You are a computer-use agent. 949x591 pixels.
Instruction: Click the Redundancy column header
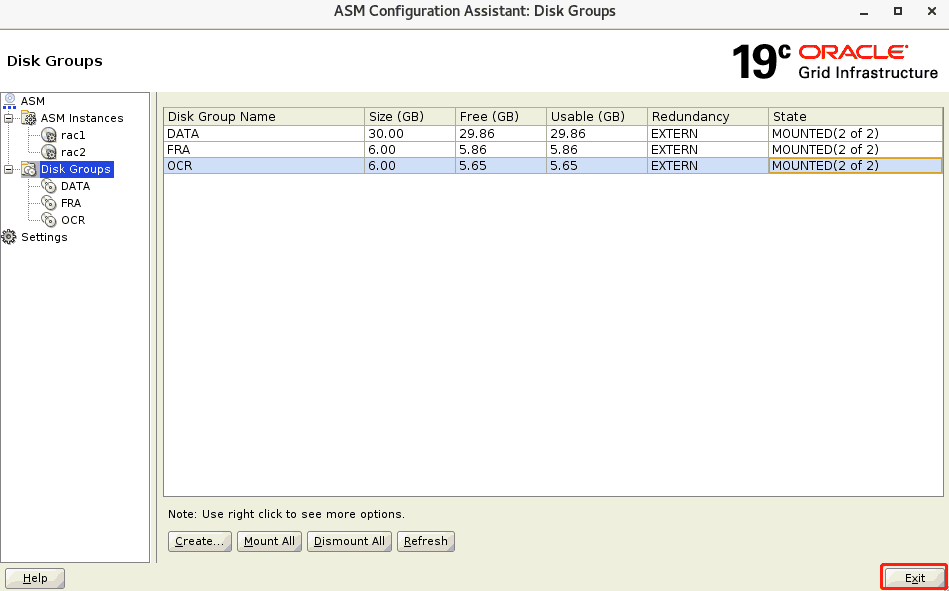coord(708,116)
